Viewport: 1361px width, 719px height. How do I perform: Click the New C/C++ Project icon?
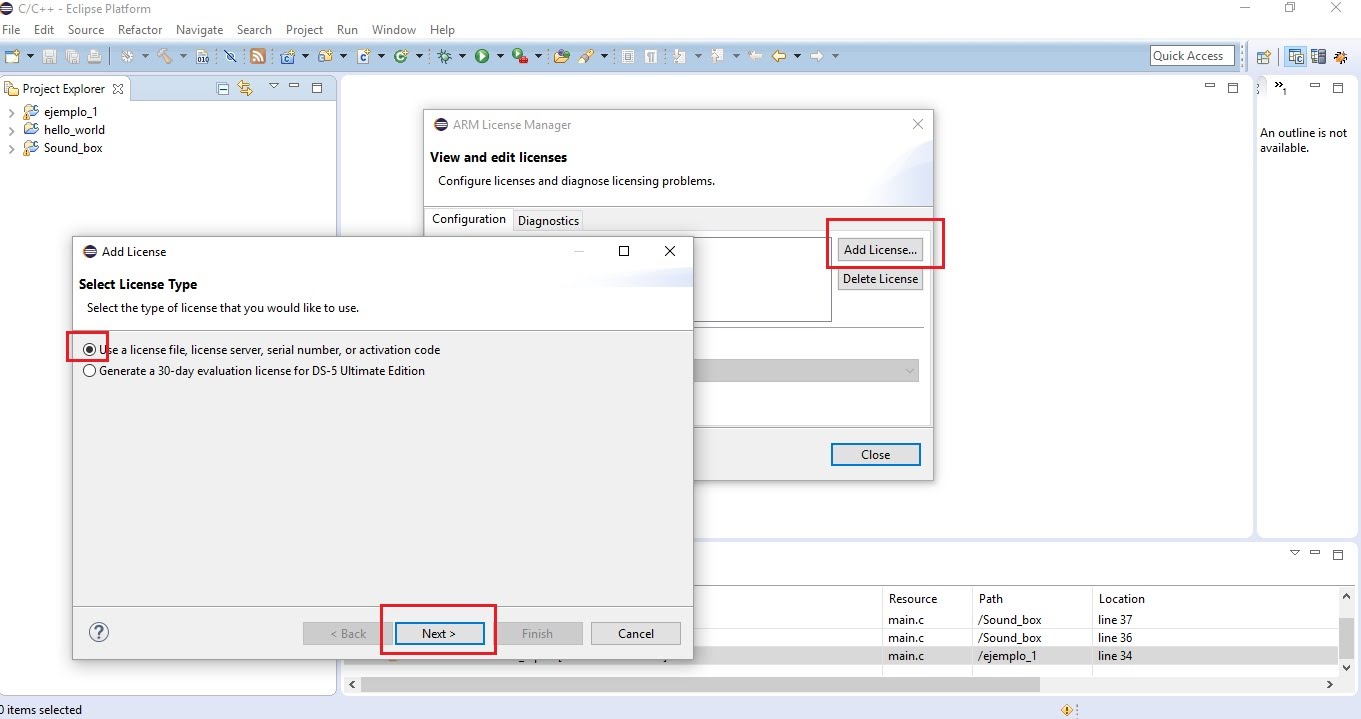point(287,56)
